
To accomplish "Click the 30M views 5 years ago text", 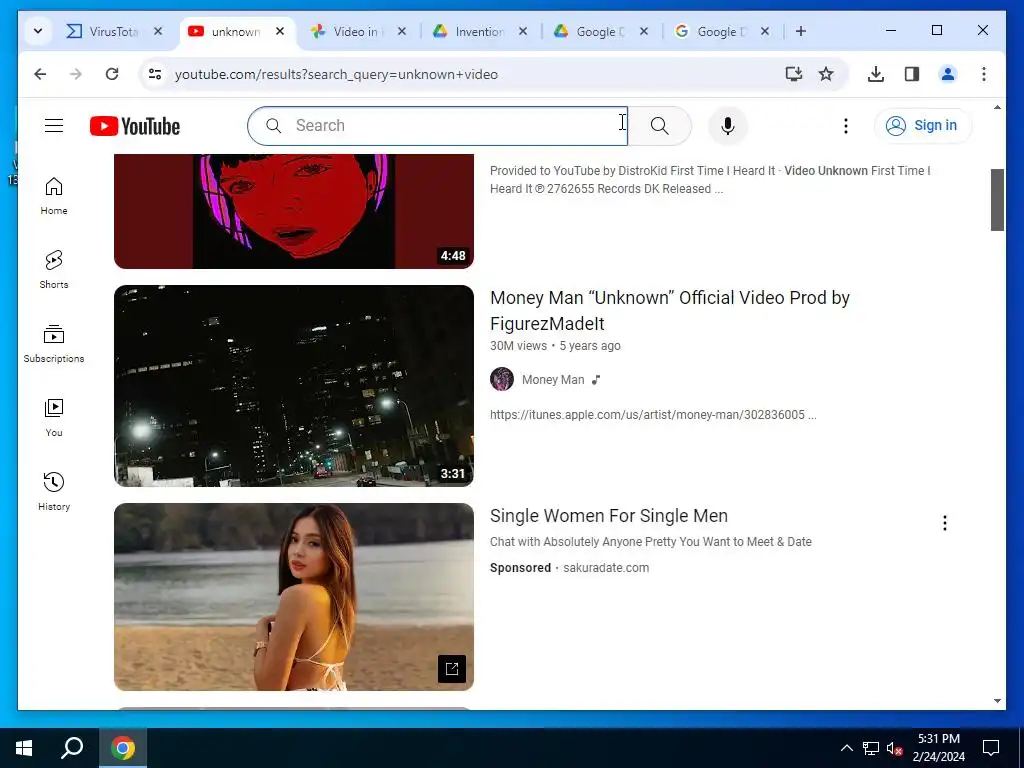I will (555, 345).
